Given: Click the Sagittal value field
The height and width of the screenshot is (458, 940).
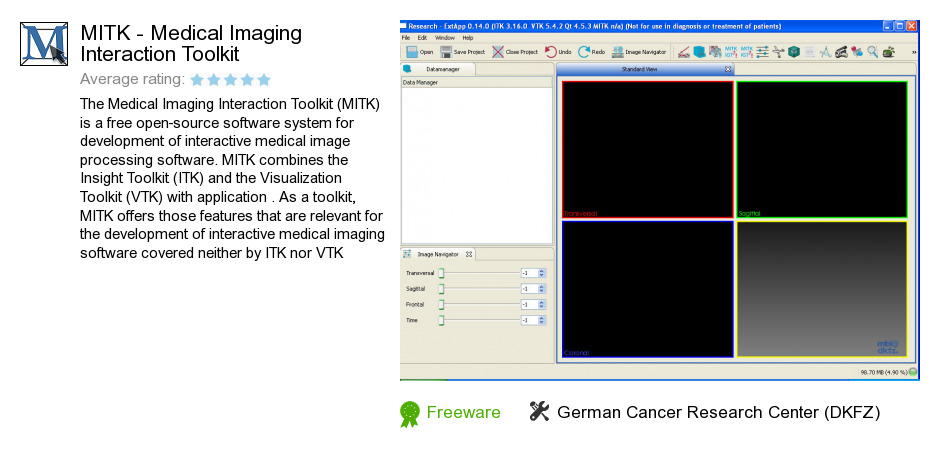Looking at the screenshot, I should pyautogui.click(x=529, y=289).
